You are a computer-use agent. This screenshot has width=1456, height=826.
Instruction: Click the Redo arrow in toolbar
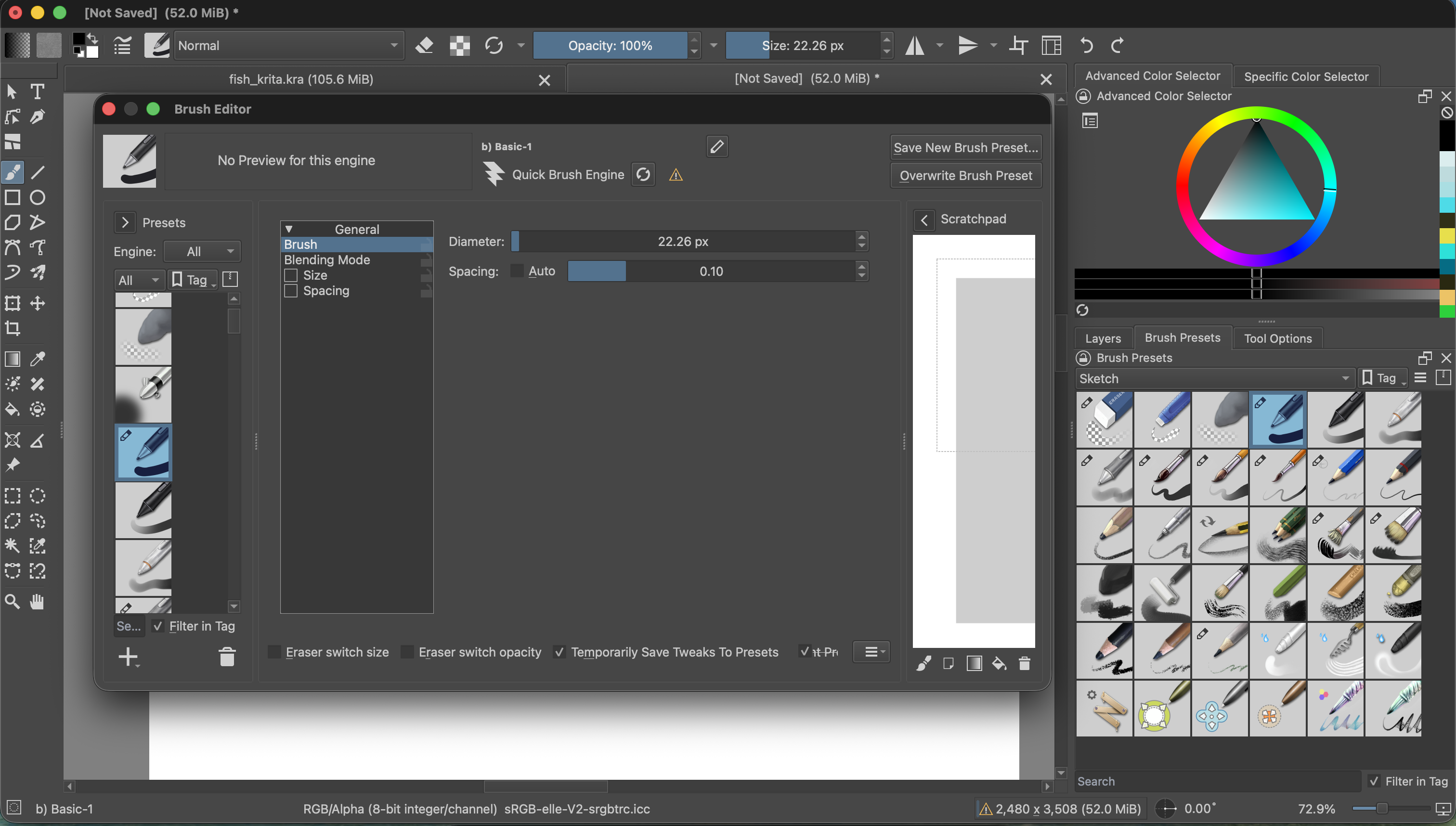1118,45
